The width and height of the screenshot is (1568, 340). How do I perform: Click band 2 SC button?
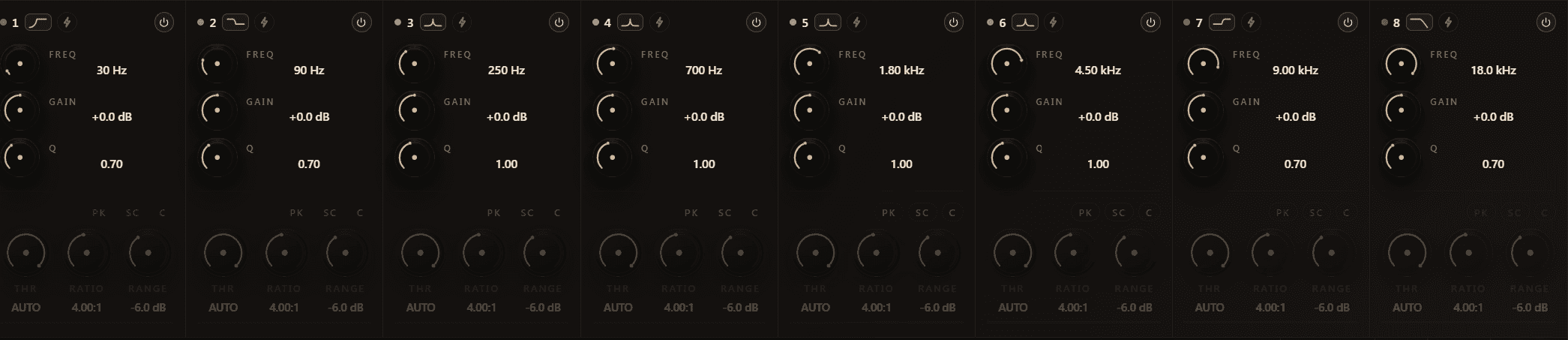pos(330,213)
